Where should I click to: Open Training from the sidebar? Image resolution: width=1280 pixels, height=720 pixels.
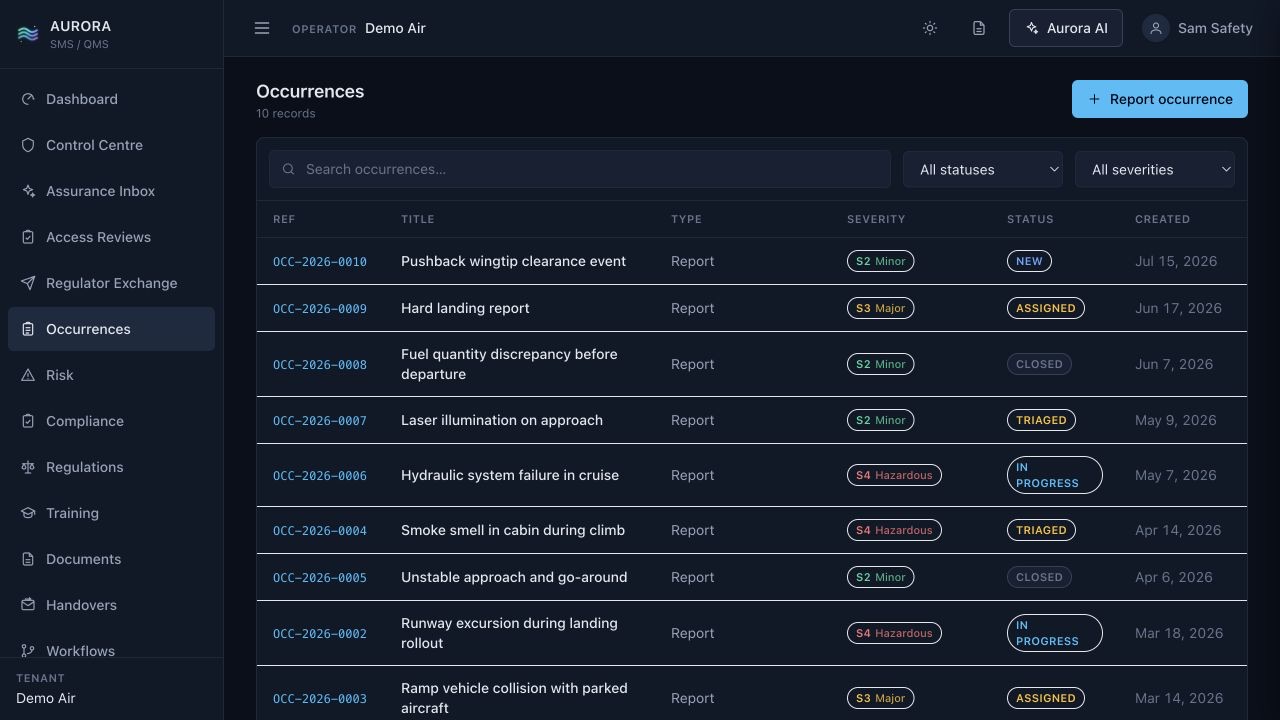[111, 513]
